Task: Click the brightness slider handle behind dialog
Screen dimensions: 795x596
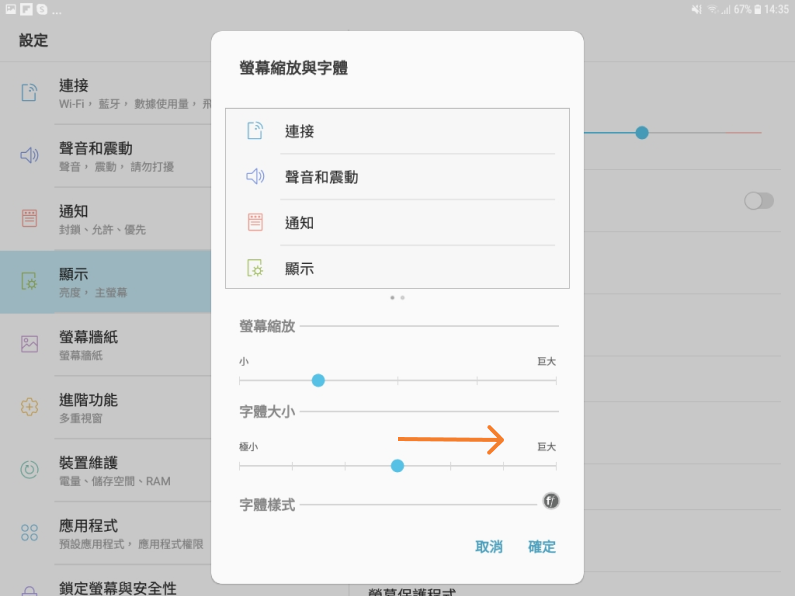Action: point(642,133)
